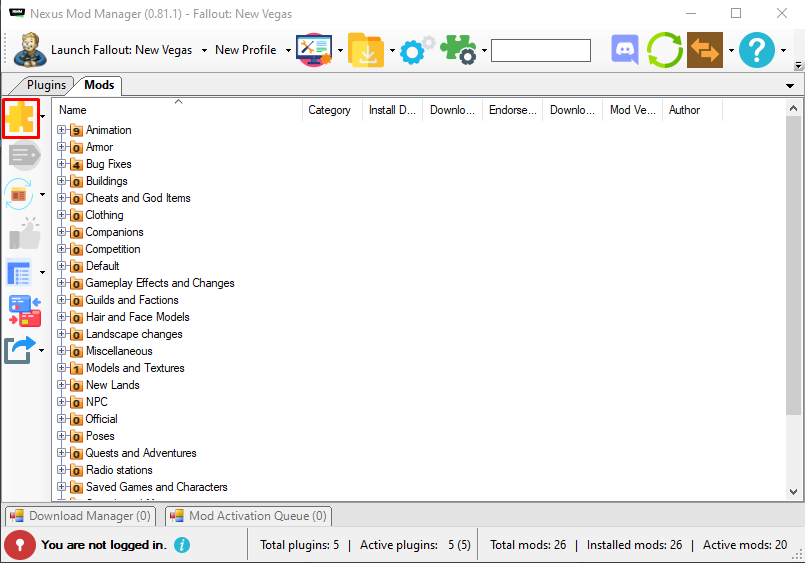Click the scrollbar up arrow
805x563 pixels.
793,108
